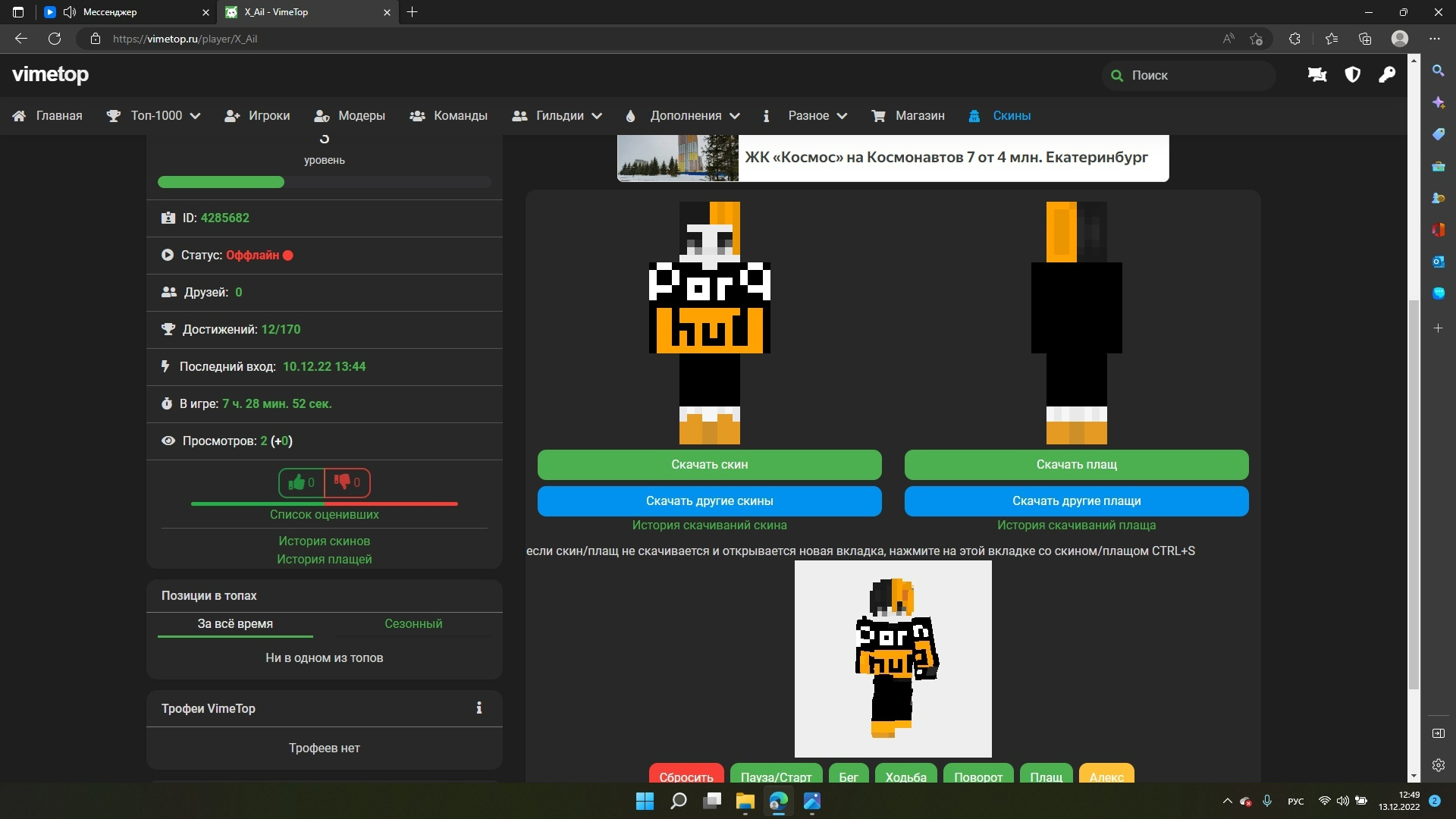Open the Дополнения dropdown menu
The height and width of the screenshot is (819, 1456).
693,115
